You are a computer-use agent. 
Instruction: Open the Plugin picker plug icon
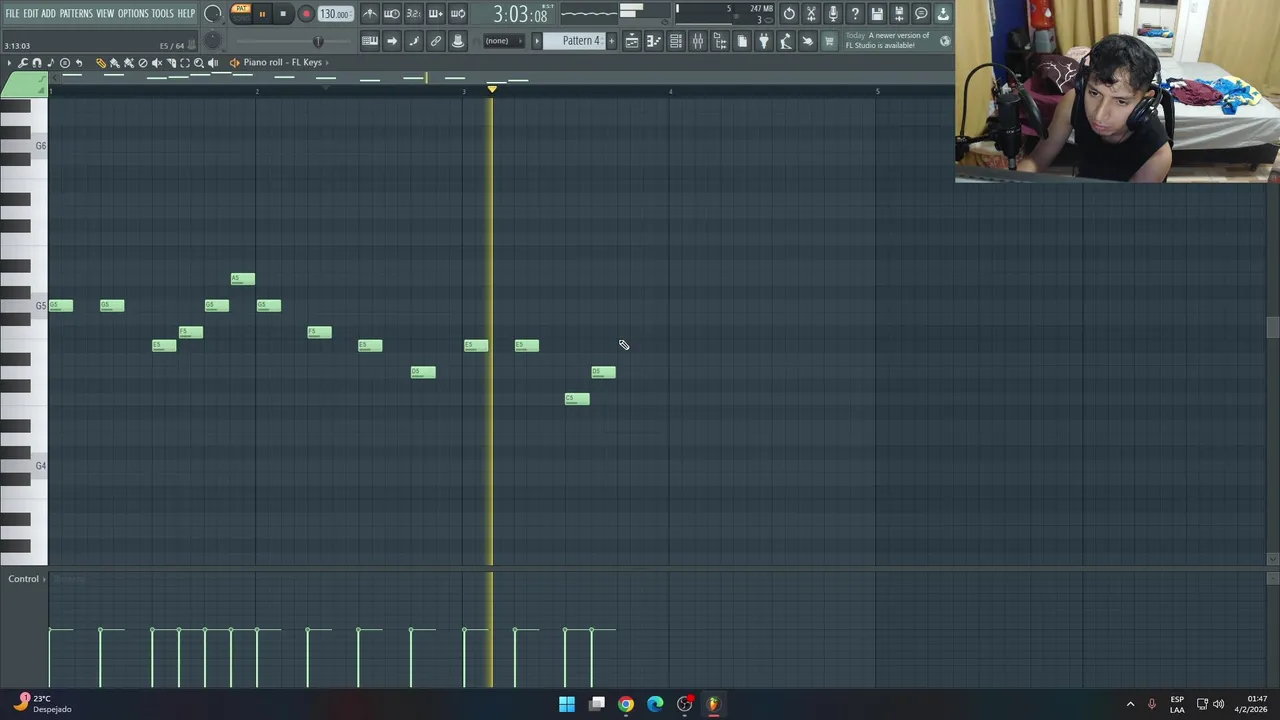pyautogui.click(x=764, y=41)
